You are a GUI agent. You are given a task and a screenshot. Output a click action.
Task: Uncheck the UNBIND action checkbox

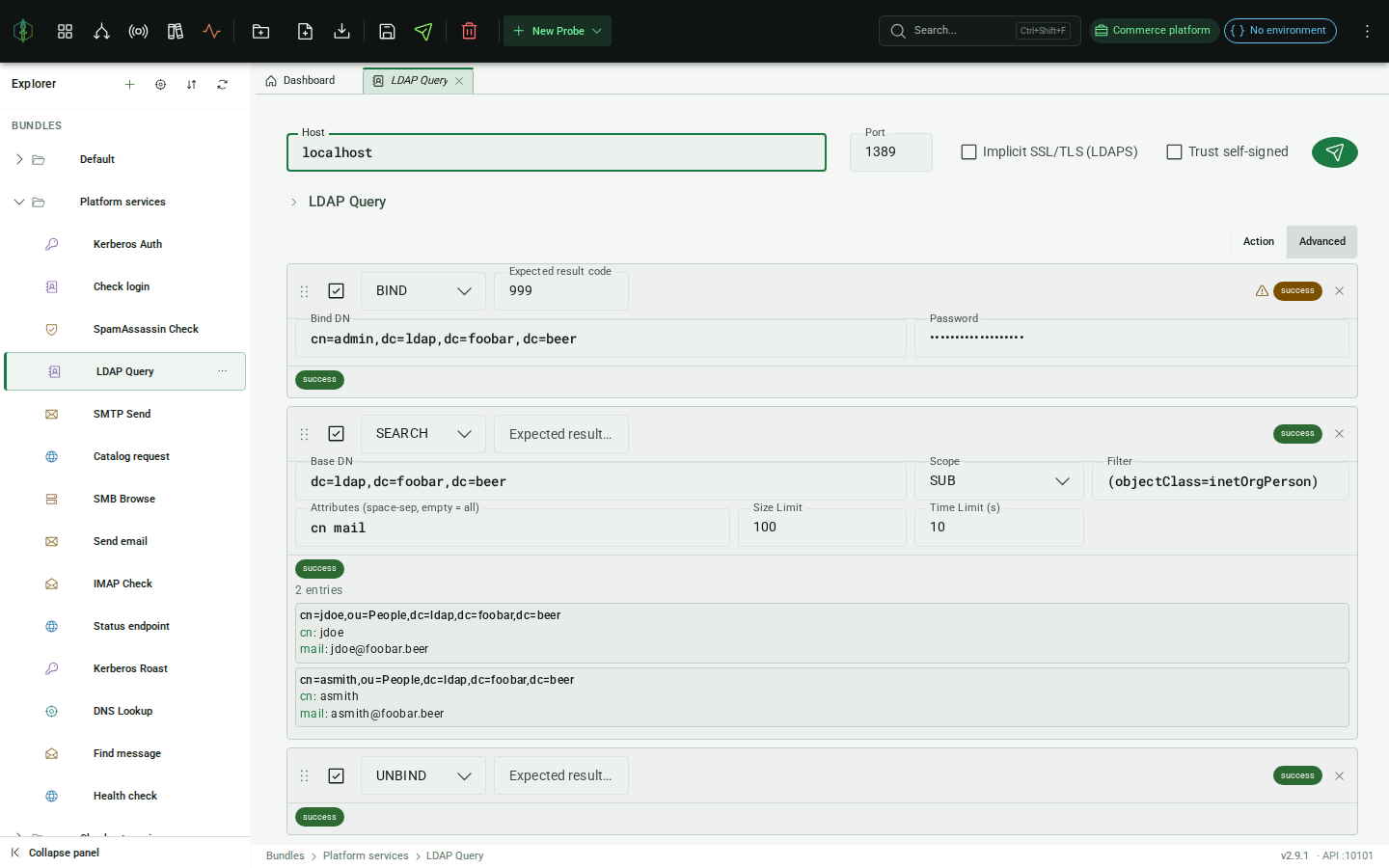pos(336,775)
